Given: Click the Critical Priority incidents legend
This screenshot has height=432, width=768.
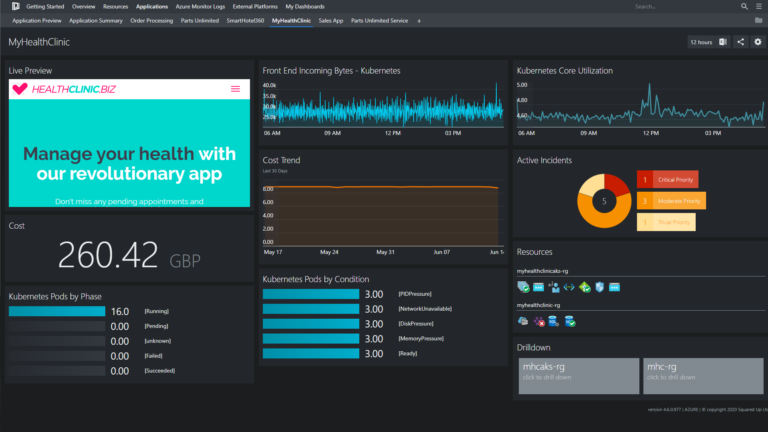Looking at the screenshot, I should point(668,179).
